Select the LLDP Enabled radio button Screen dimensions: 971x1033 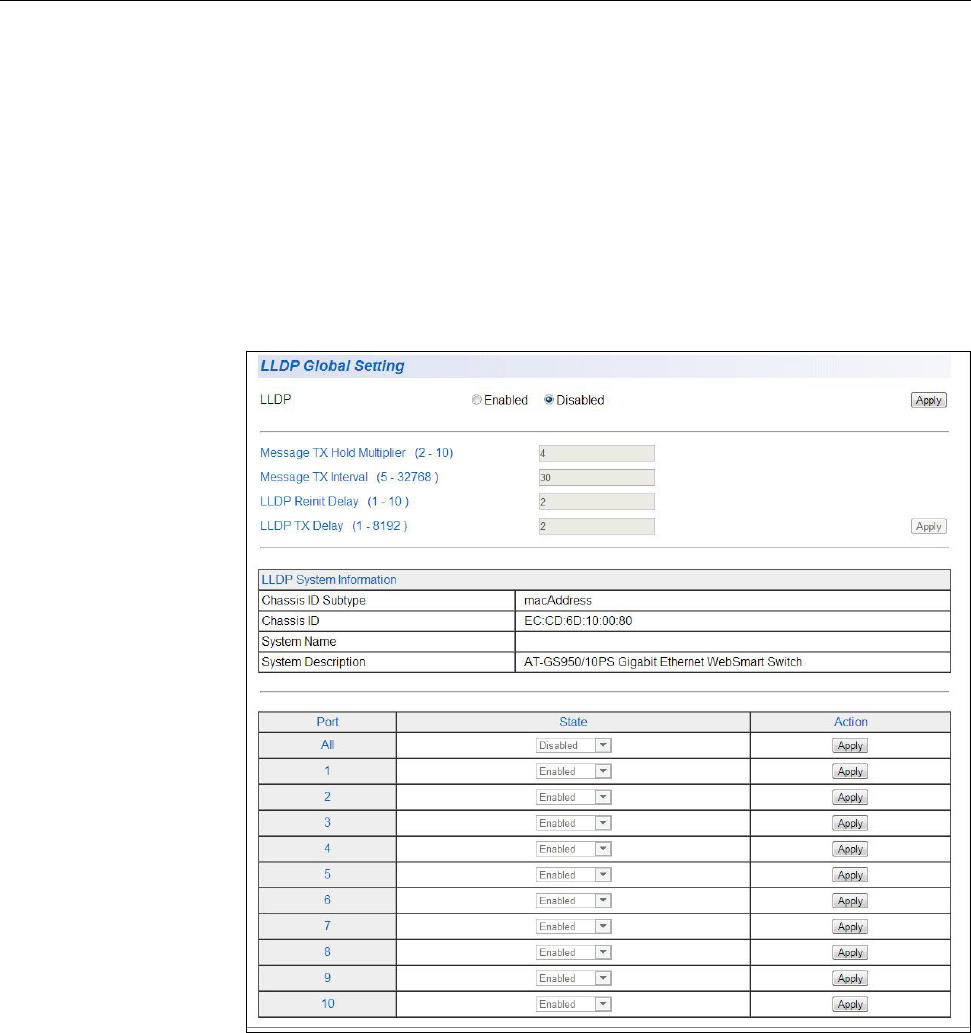click(x=477, y=400)
